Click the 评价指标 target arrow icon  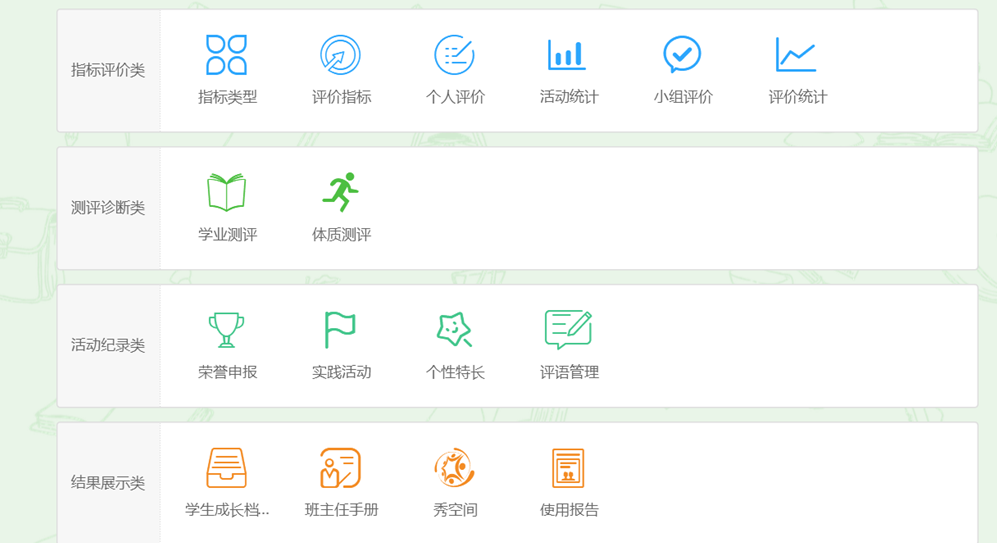point(340,55)
